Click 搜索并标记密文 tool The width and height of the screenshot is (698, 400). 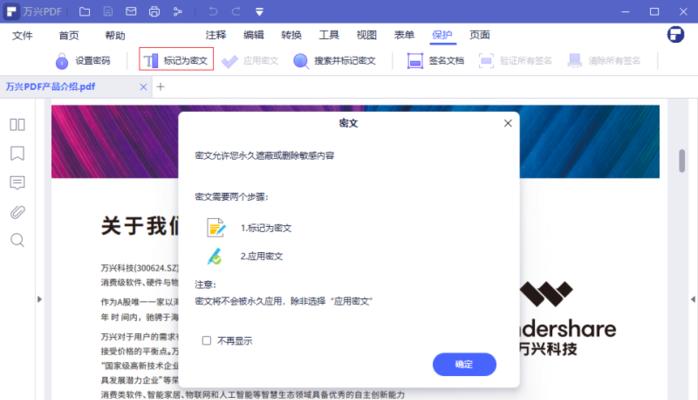(x=335, y=61)
